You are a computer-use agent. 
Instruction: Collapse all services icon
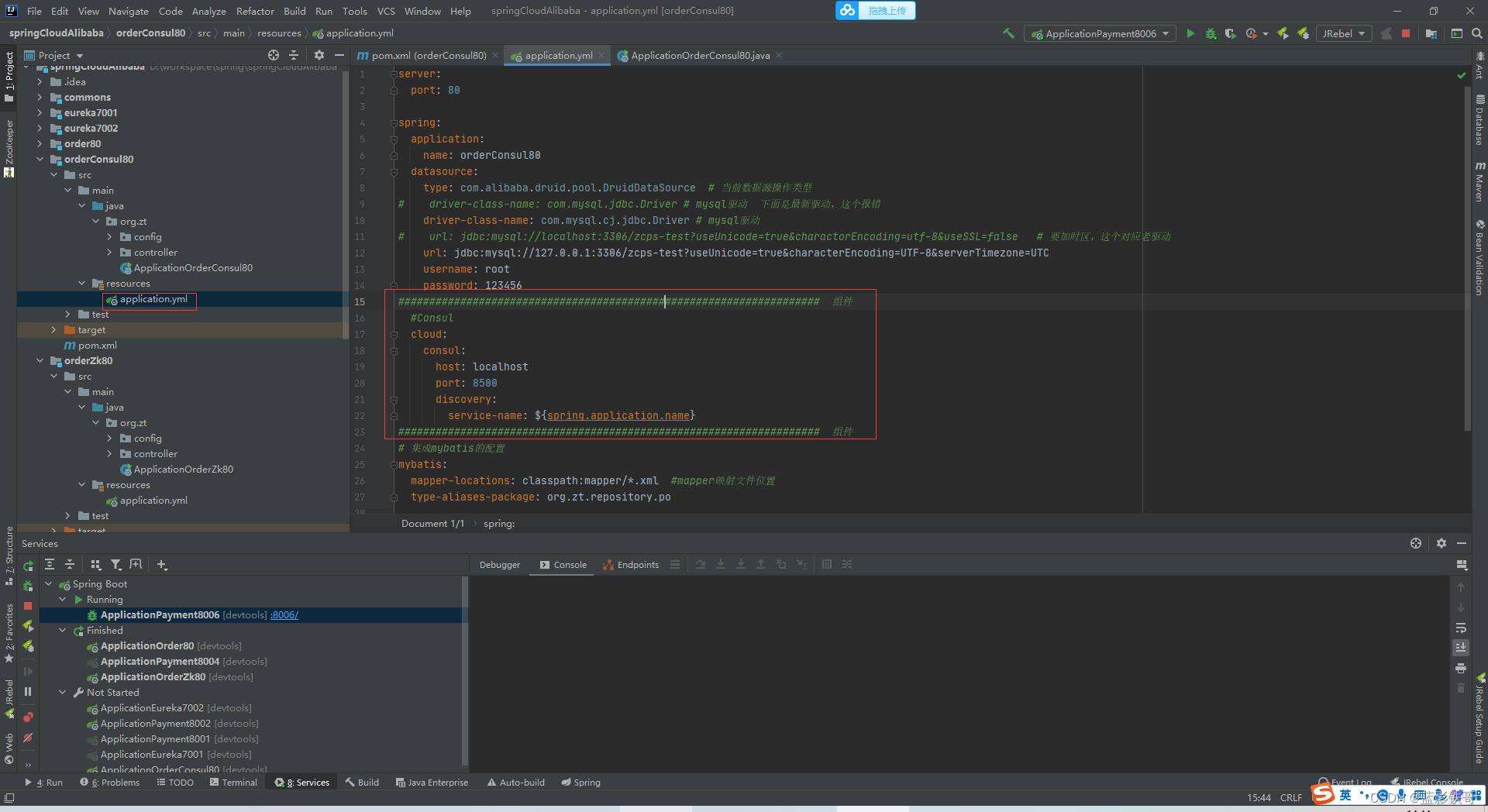pyautogui.click(x=70, y=565)
